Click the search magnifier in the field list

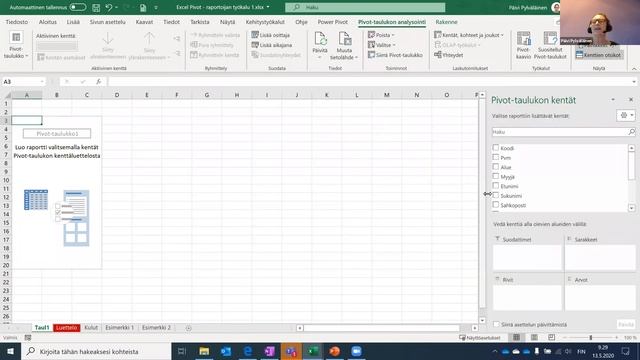point(631,131)
